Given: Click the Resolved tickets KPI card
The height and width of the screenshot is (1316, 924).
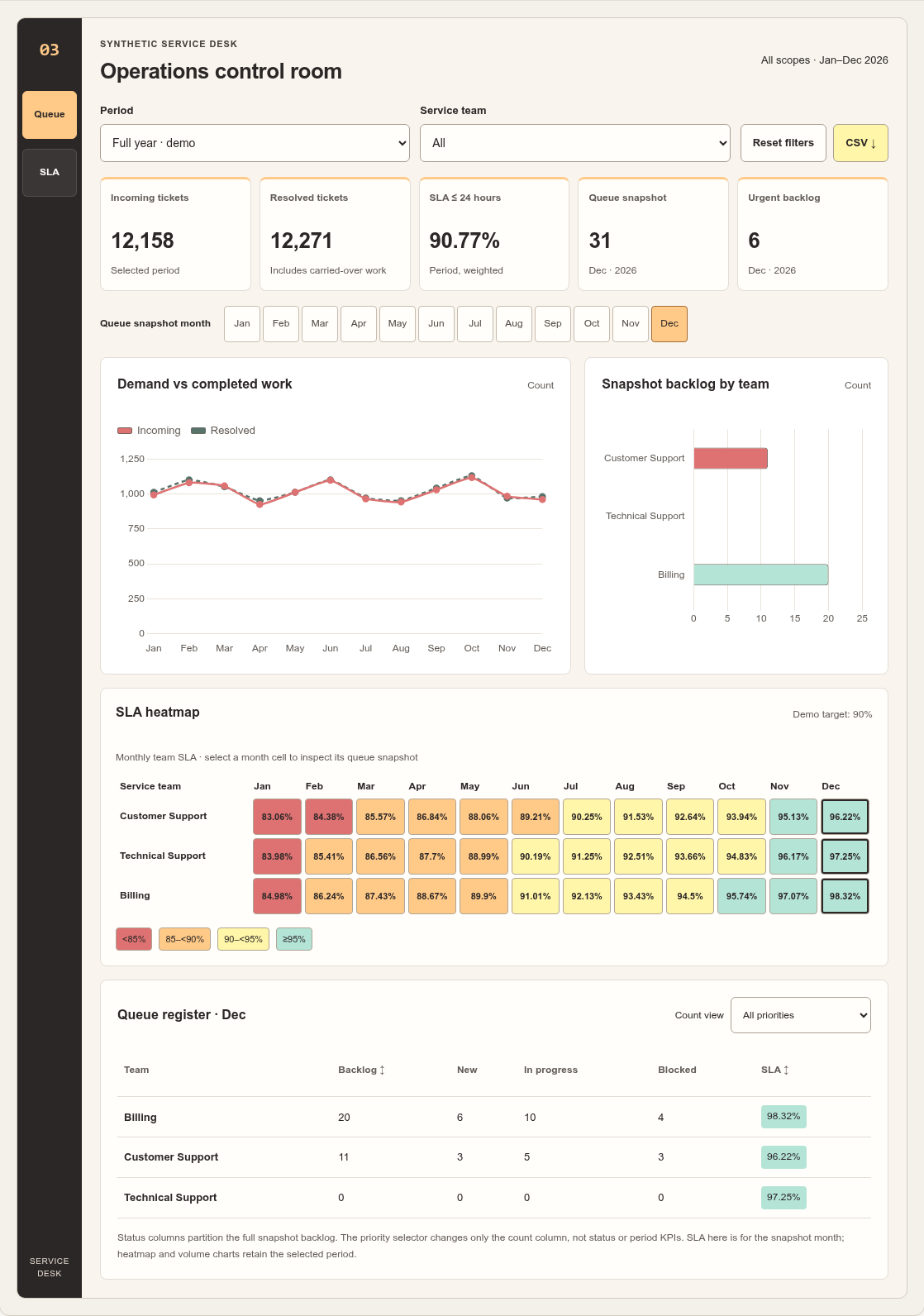Looking at the screenshot, I should pyautogui.click(x=335, y=234).
